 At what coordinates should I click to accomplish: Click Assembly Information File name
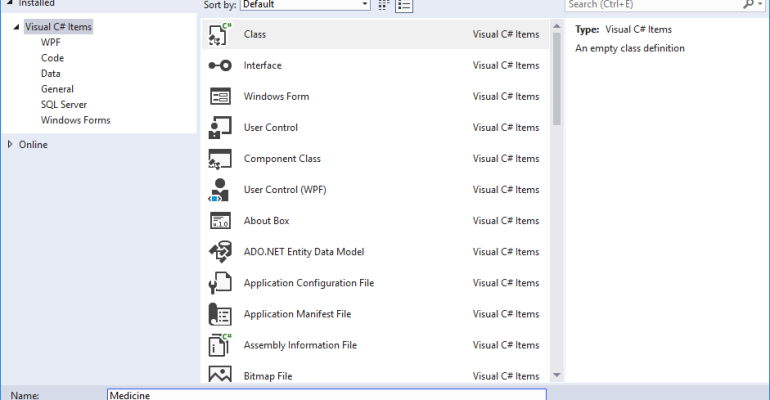tap(300, 345)
